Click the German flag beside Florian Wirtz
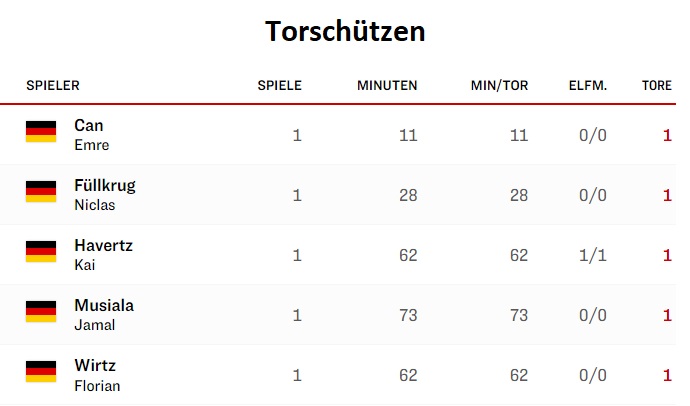 41,372
